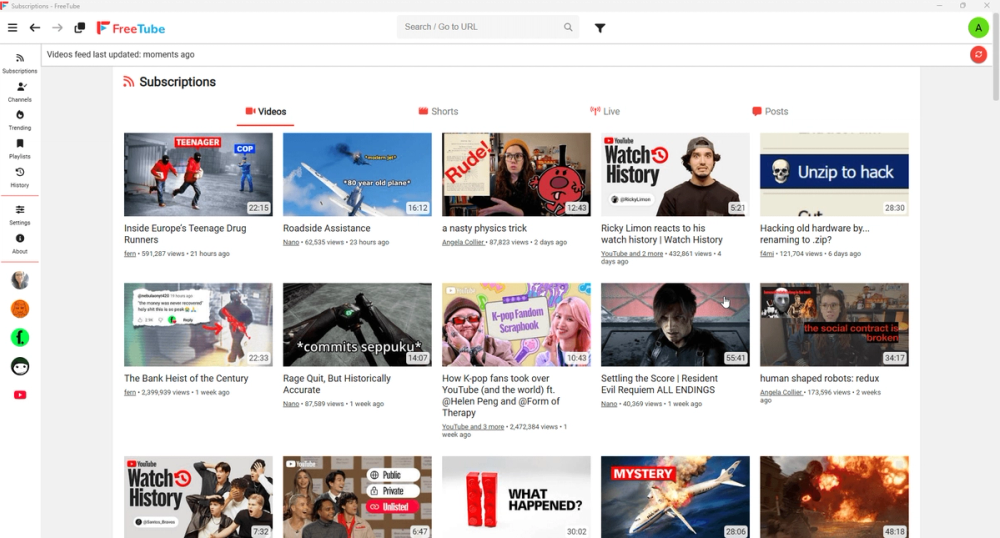This screenshot has height=538, width=1000.
Task: Open the Resident Evil Requiem thumbnail
Action: pyautogui.click(x=675, y=324)
